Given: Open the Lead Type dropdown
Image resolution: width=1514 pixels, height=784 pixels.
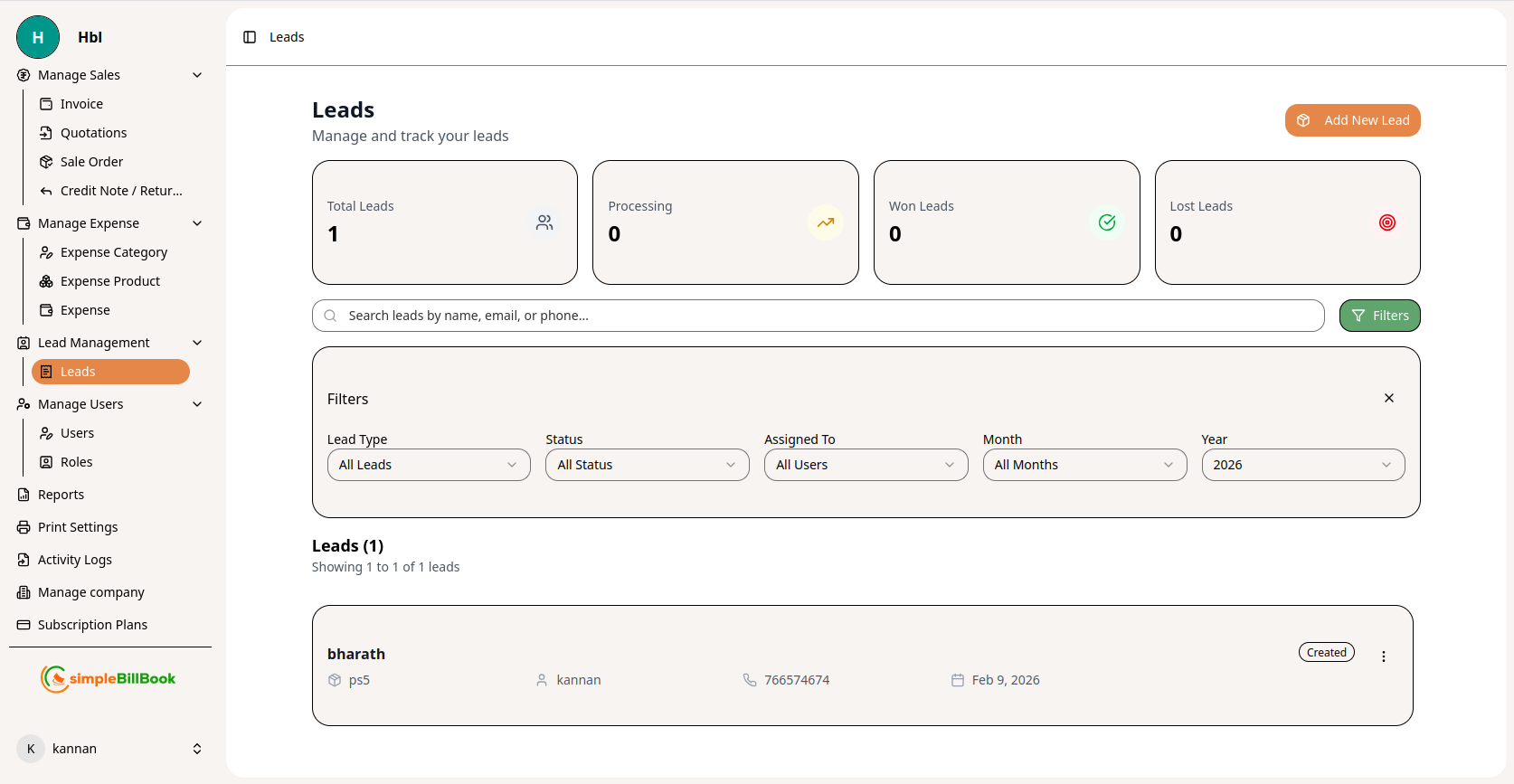Looking at the screenshot, I should 428,465.
